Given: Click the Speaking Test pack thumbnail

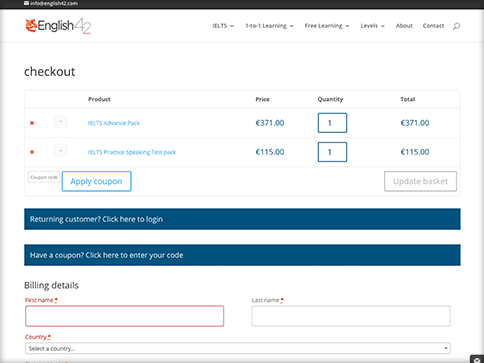Looking at the screenshot, I should [x=60, y=151].
